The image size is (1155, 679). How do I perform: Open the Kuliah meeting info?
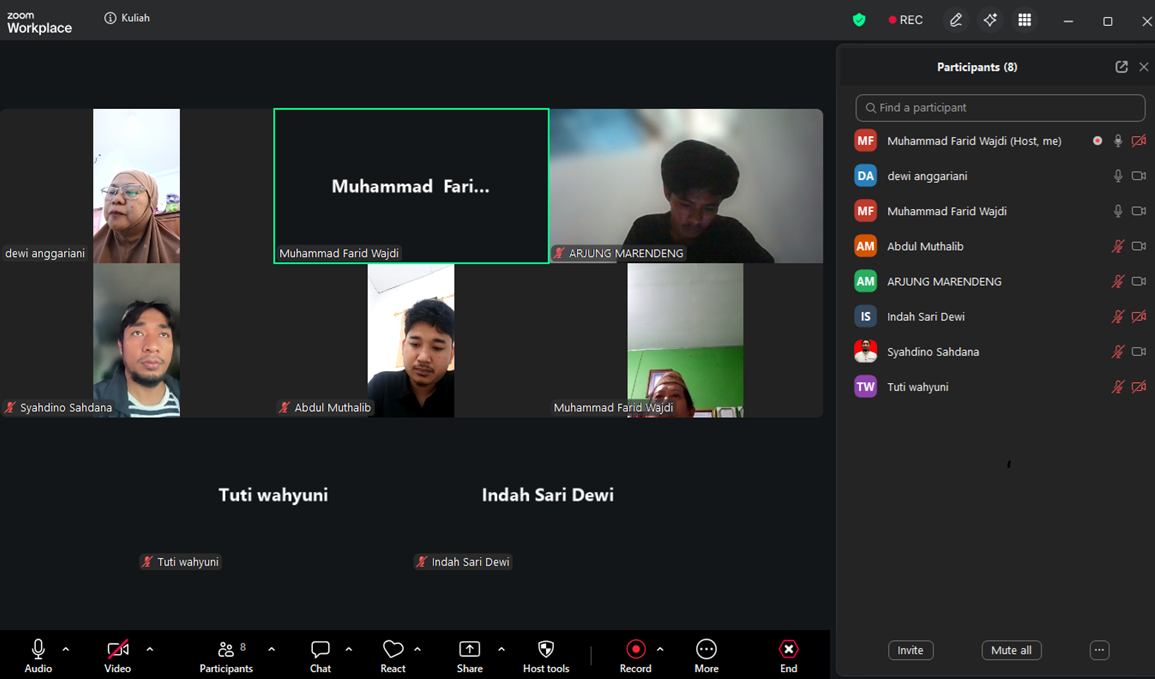pos(127,18)
